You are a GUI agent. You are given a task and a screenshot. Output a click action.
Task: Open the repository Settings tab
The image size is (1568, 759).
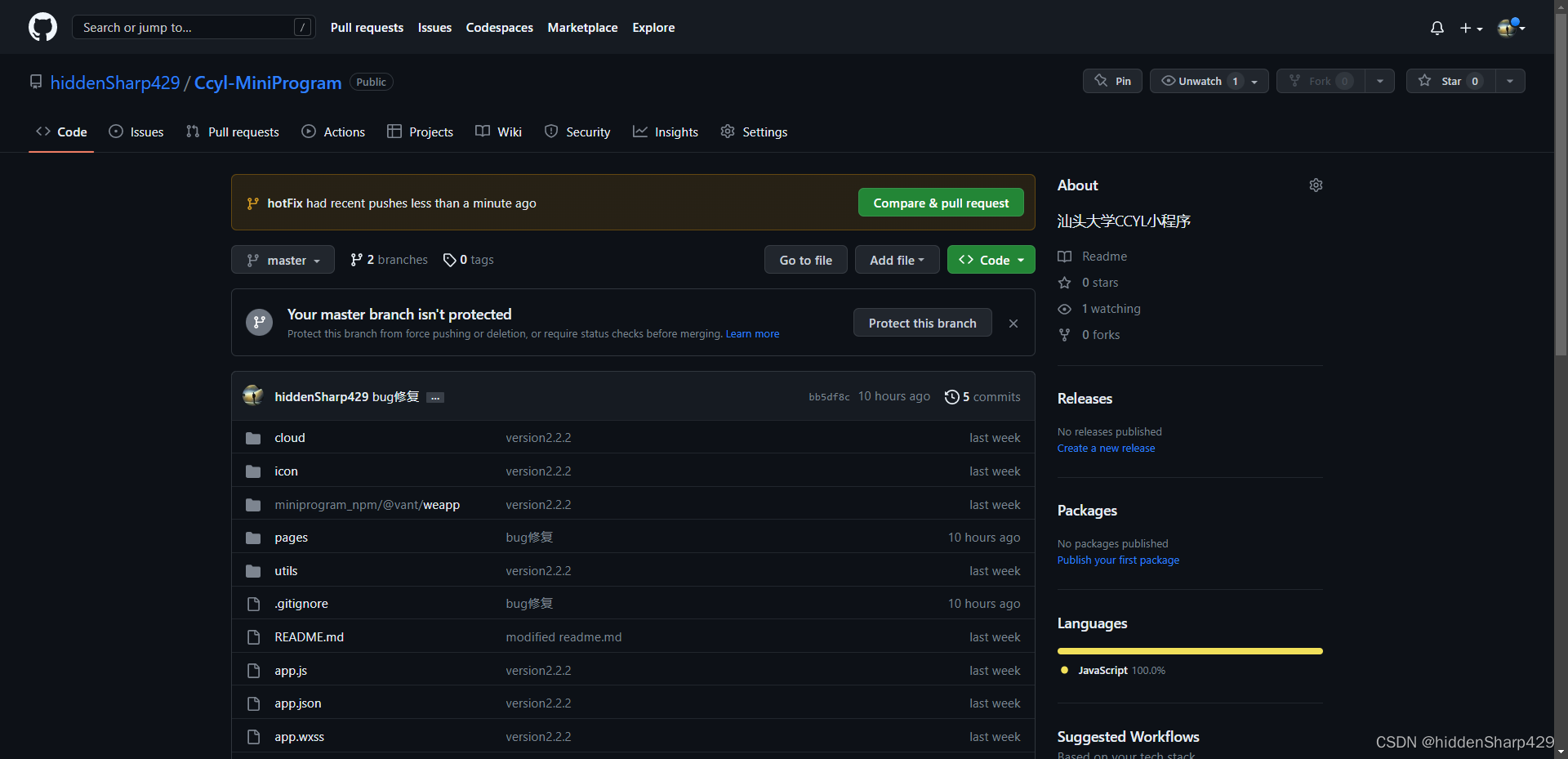coord(754,132)
